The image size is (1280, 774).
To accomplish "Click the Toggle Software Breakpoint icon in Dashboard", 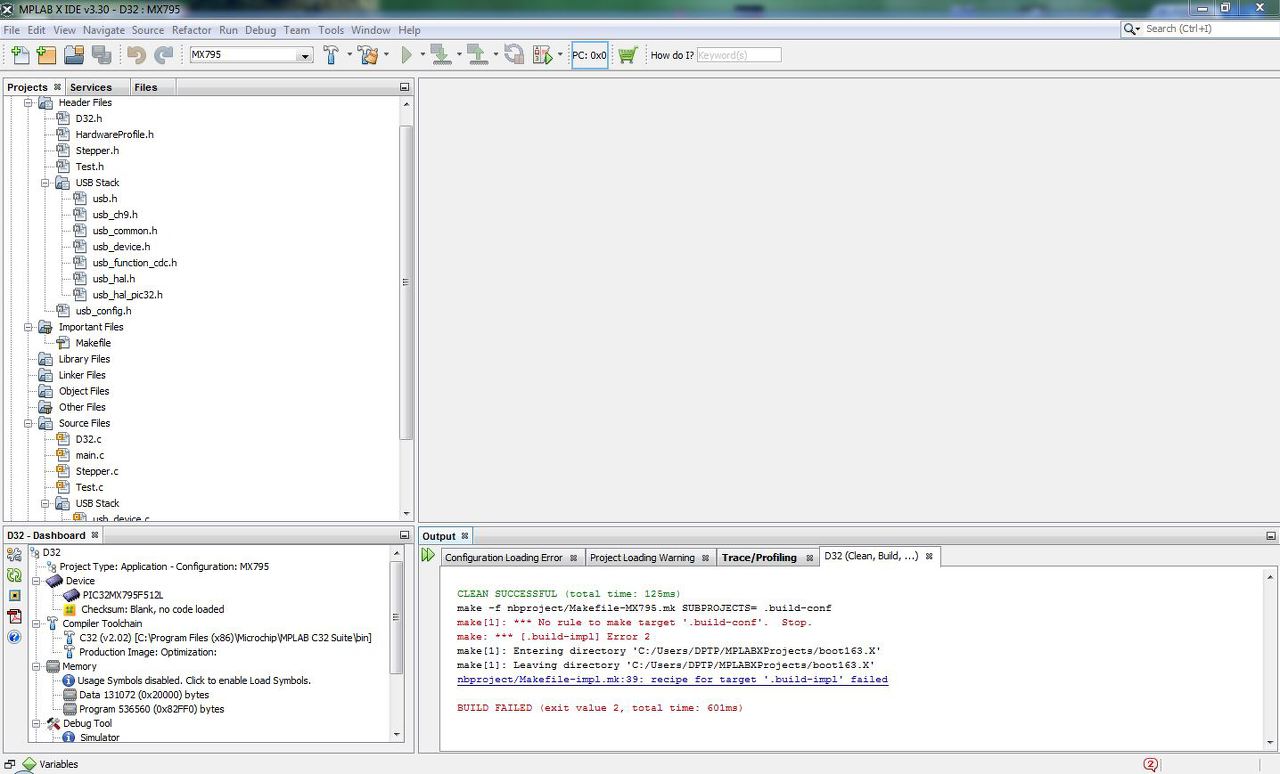I will (14, 596).
